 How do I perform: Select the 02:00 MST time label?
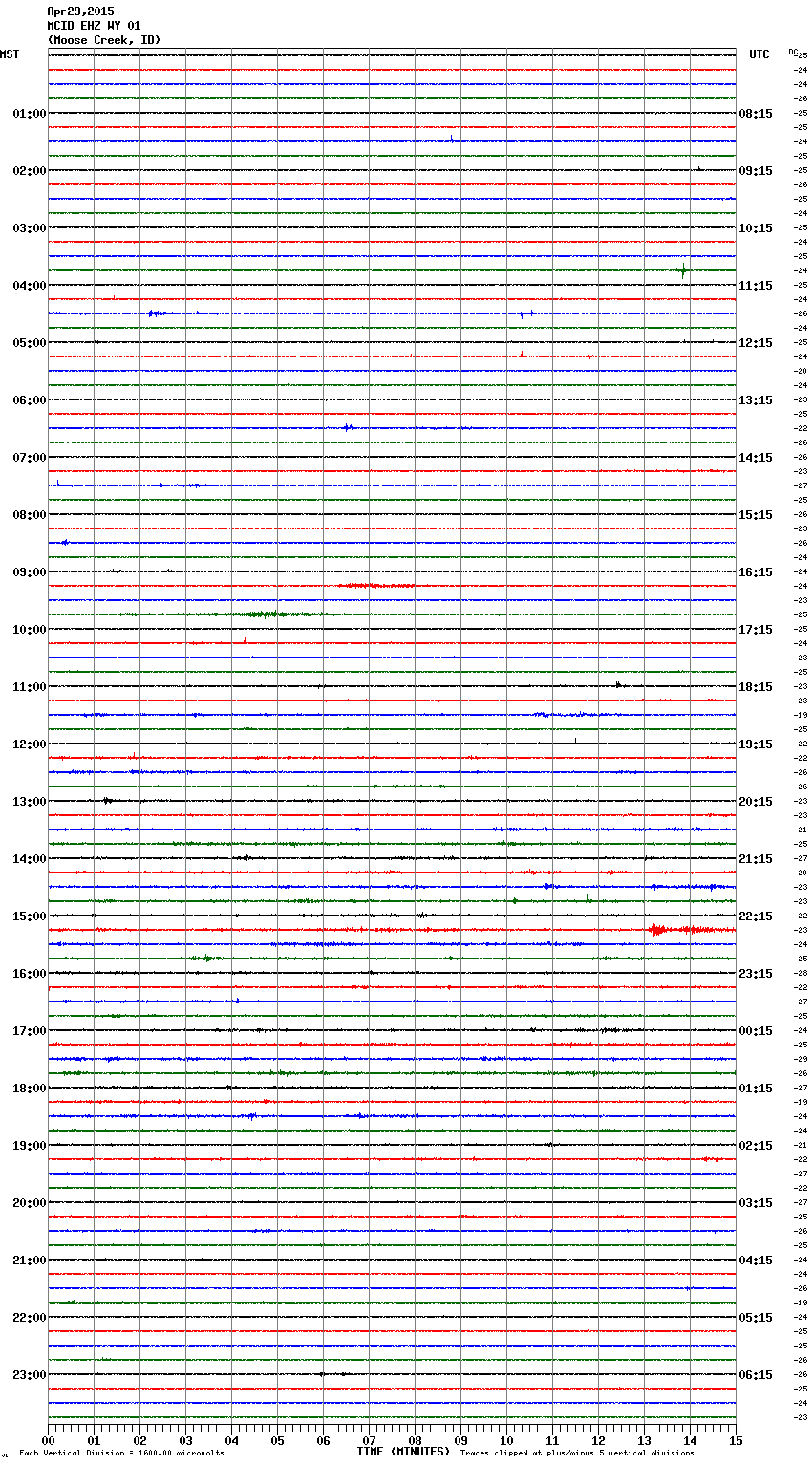[30, 171]
